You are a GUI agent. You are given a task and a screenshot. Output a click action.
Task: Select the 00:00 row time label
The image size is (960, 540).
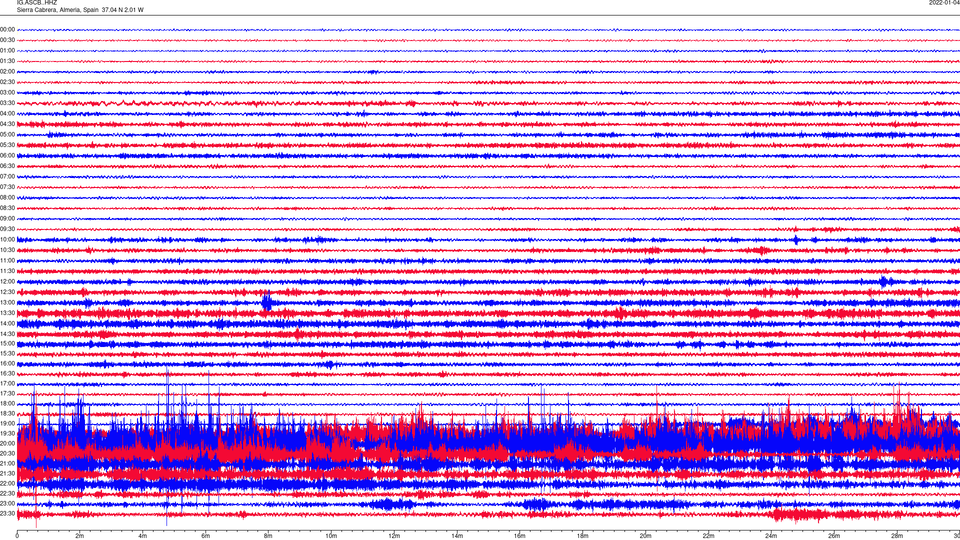point(7,29)
